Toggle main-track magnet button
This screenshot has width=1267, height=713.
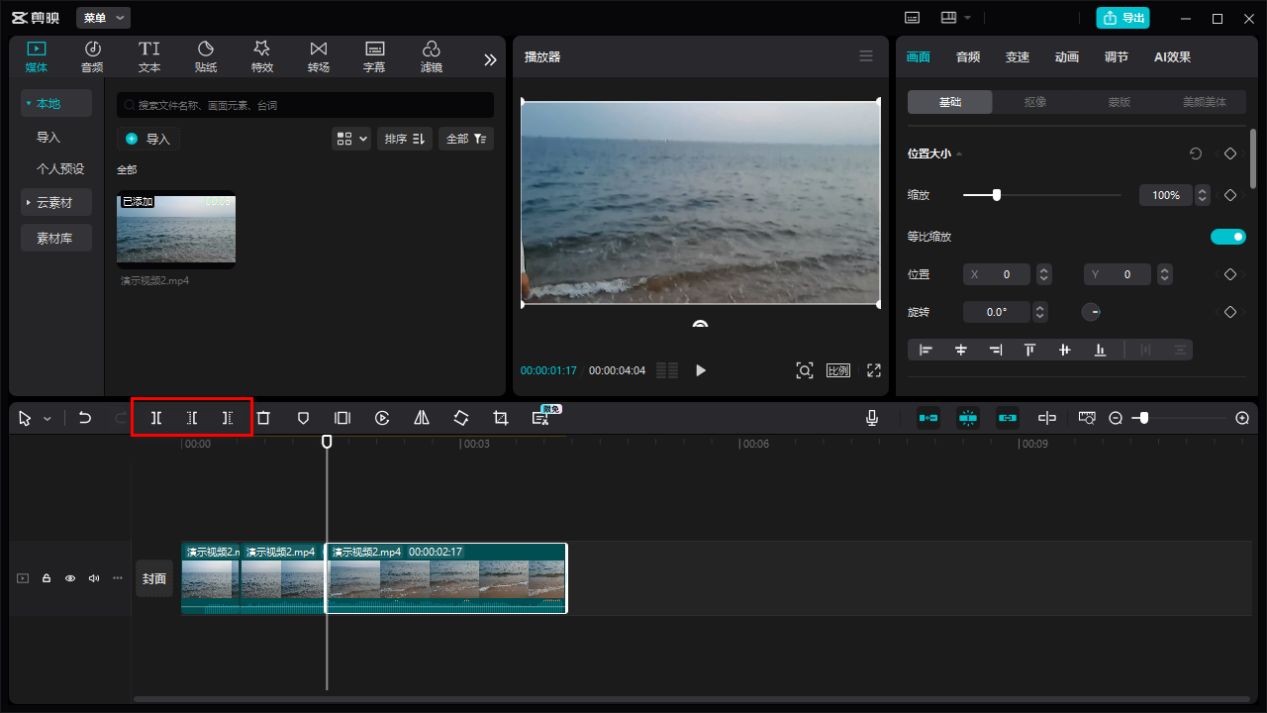click(x=929, y=418)
